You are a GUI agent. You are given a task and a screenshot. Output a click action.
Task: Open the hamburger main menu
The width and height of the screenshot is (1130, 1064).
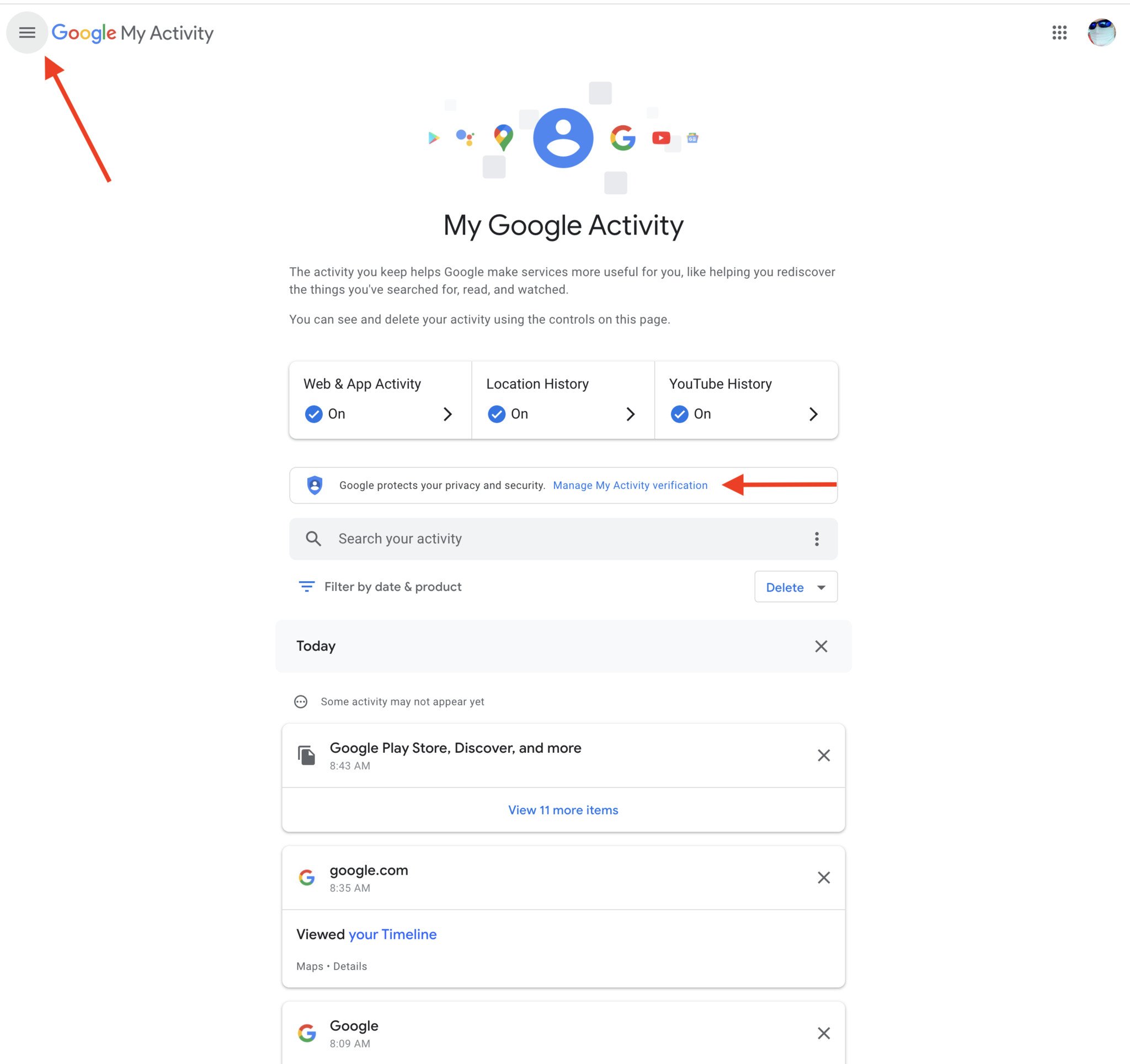click(26, 33)
